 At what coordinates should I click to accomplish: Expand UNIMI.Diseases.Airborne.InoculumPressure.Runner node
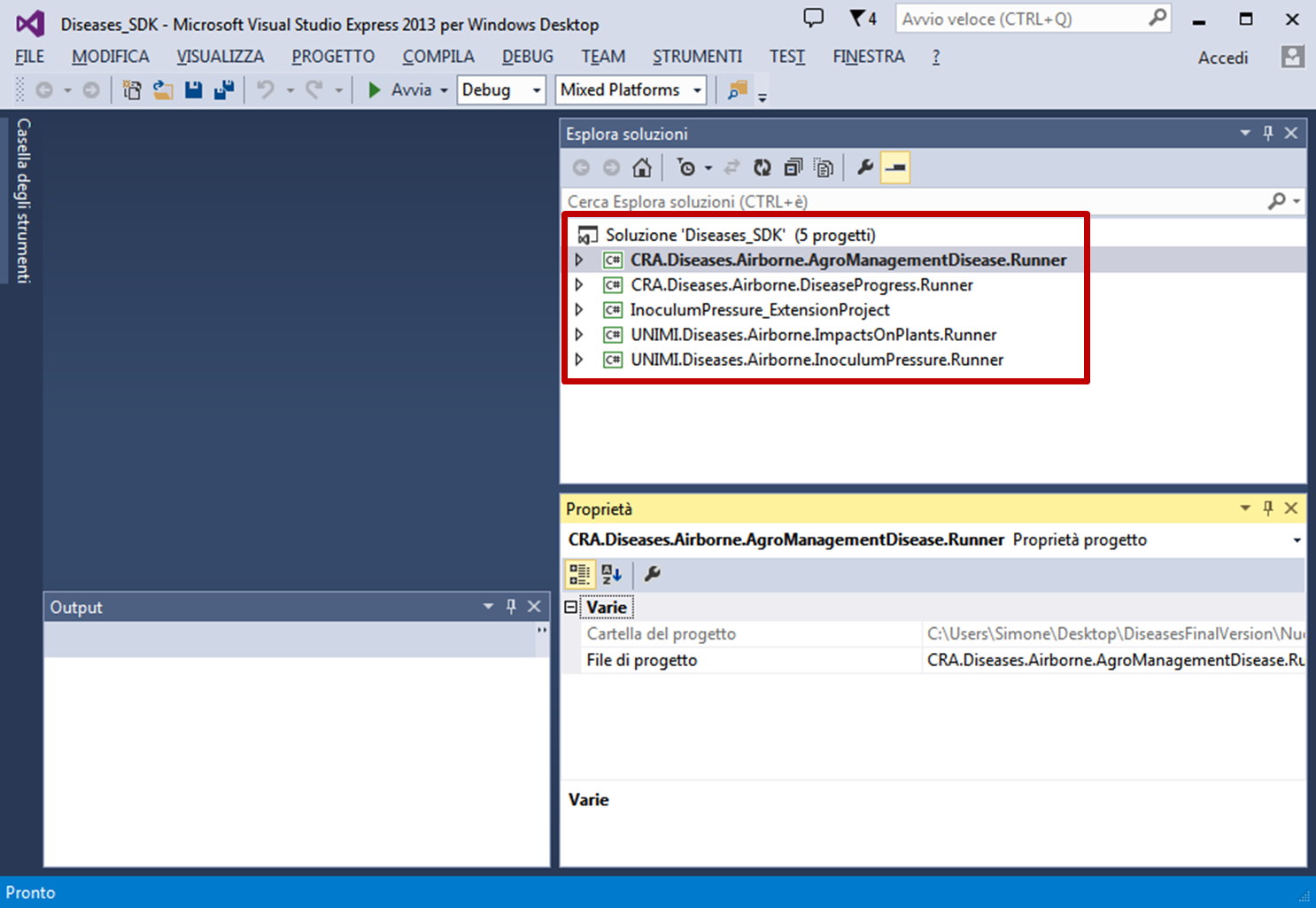(x=579, y=359)
